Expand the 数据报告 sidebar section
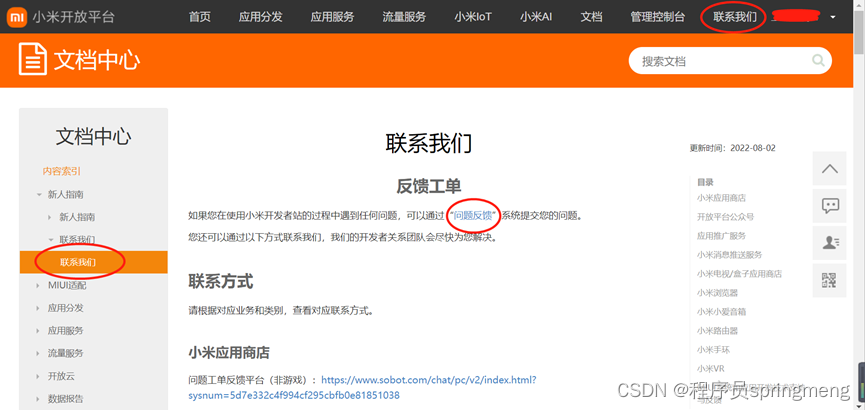865x410 pixels. pyautogui.click(x=38, y=399)
